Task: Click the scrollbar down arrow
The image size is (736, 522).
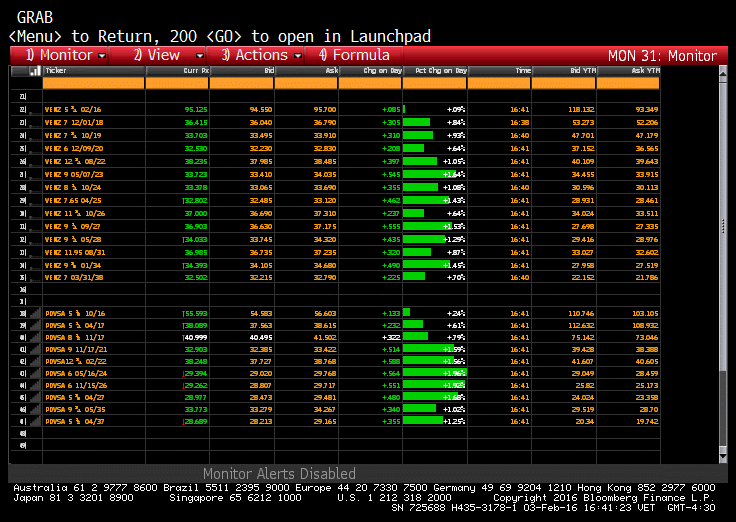Action: 723,456
